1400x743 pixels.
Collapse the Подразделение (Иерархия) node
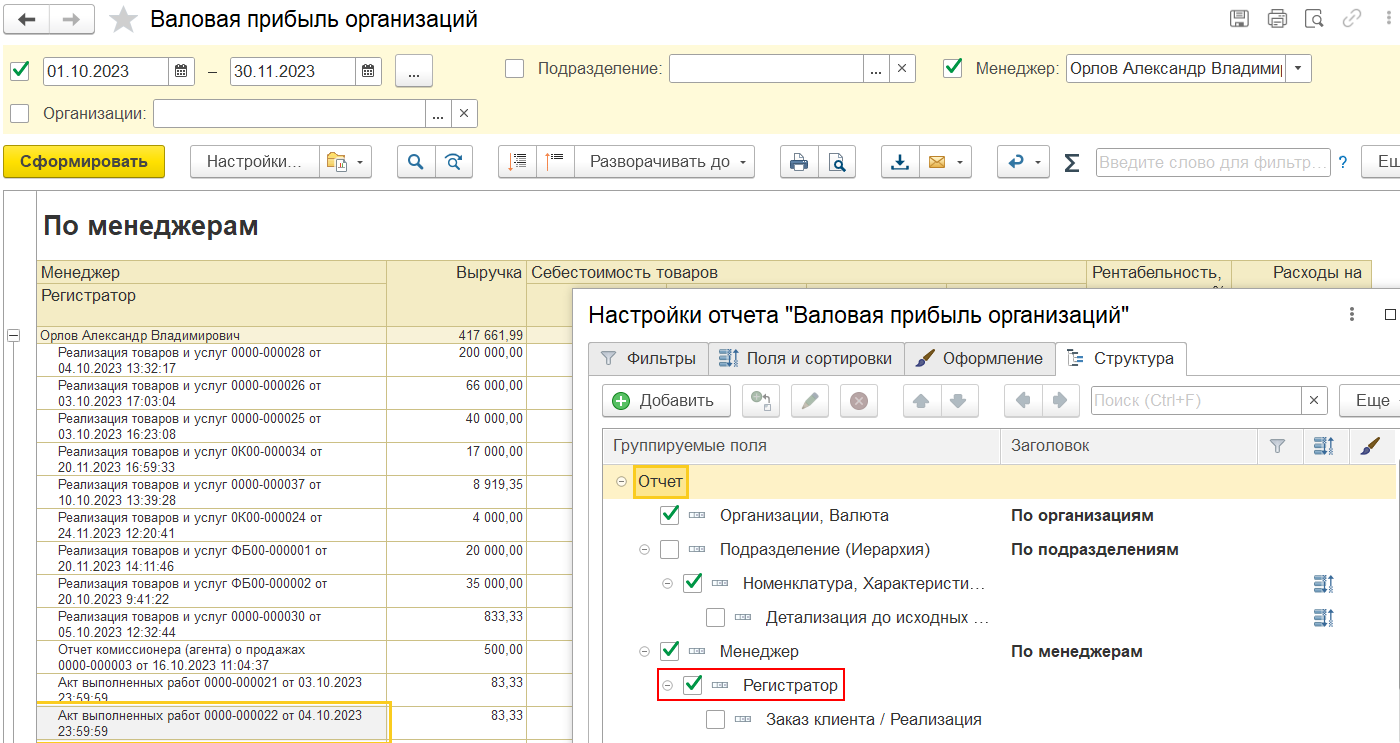tap(644, 549)
